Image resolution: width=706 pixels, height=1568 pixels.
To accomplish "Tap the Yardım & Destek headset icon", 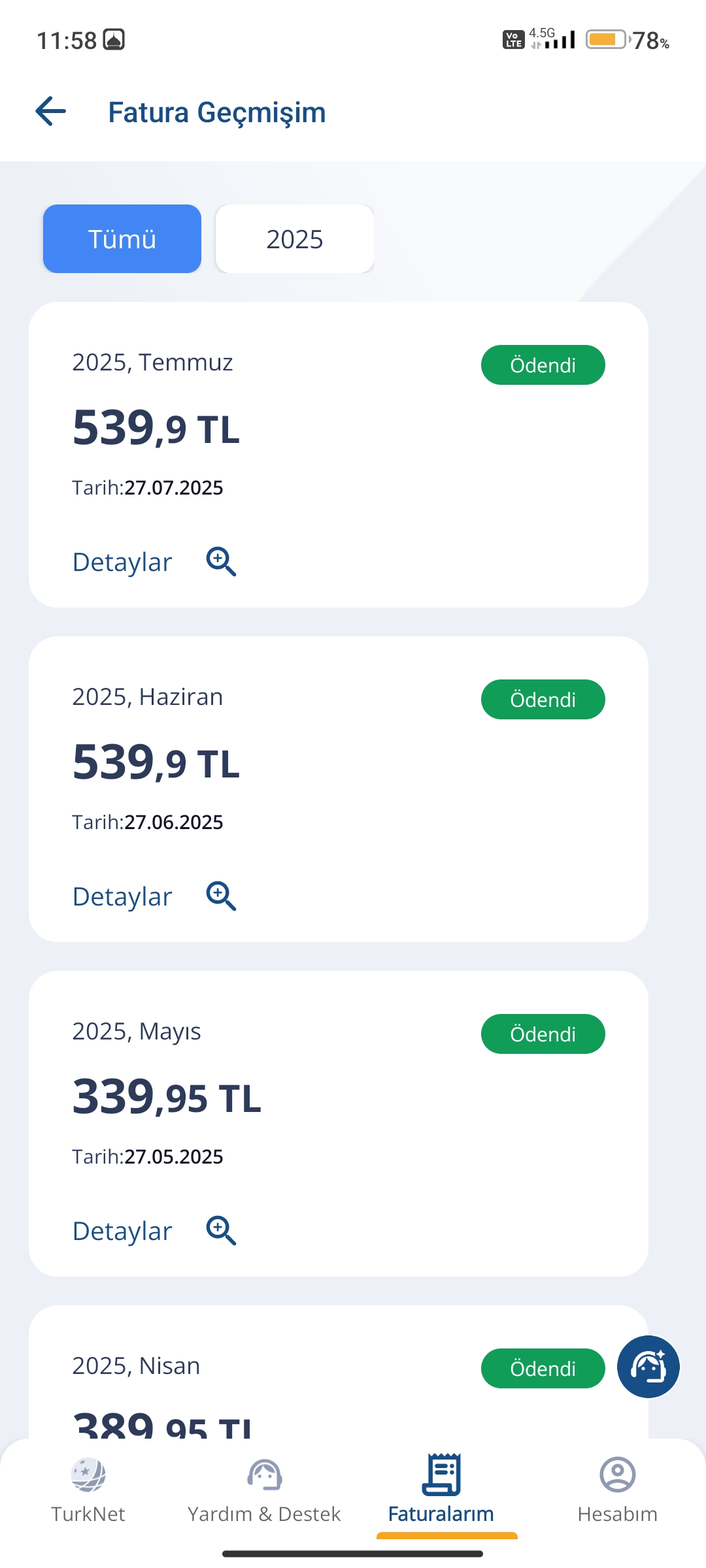I will pyautogui.click(x=264, y=1475).
